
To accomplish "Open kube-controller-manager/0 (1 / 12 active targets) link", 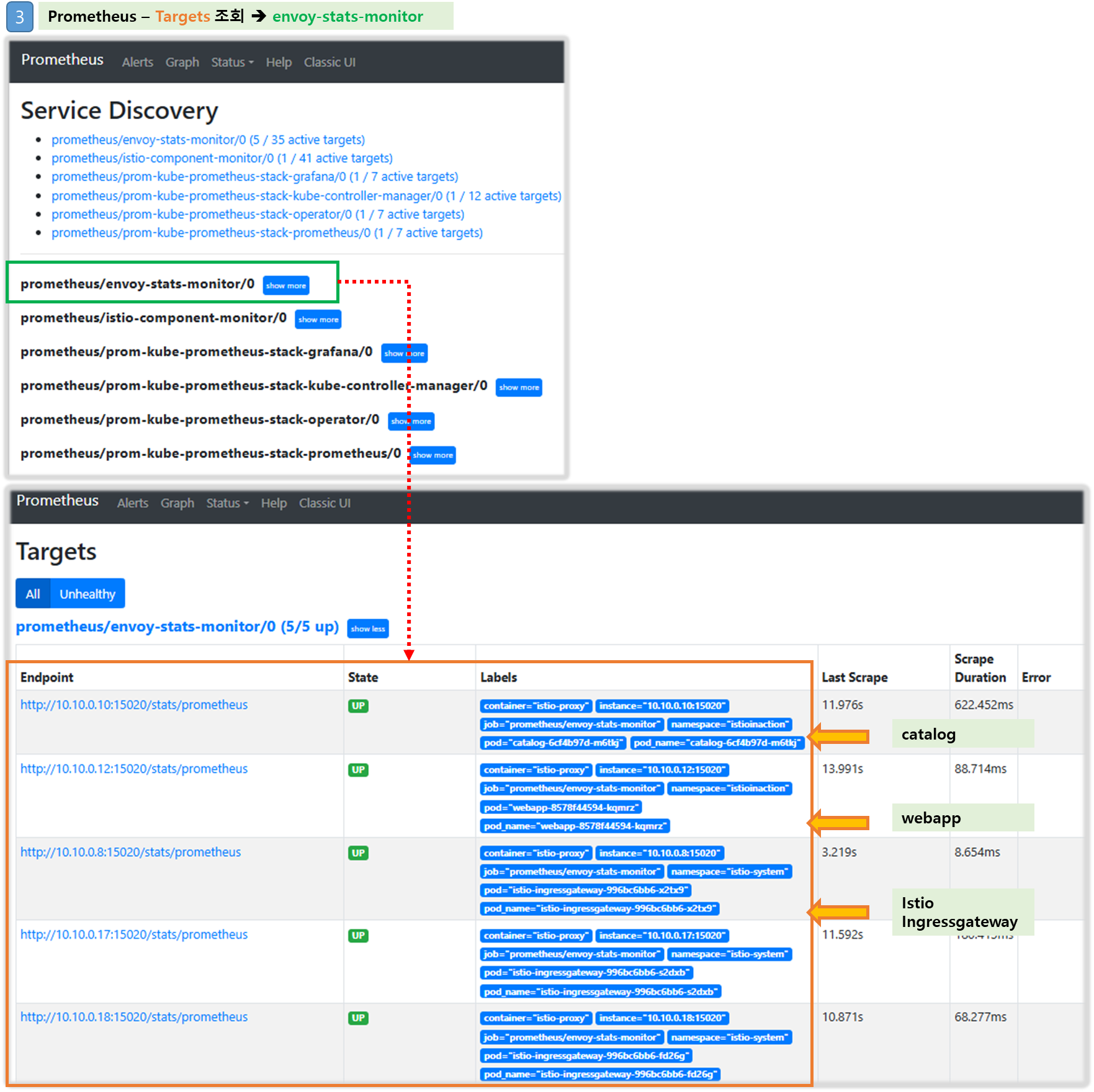I will pos(307,195).
